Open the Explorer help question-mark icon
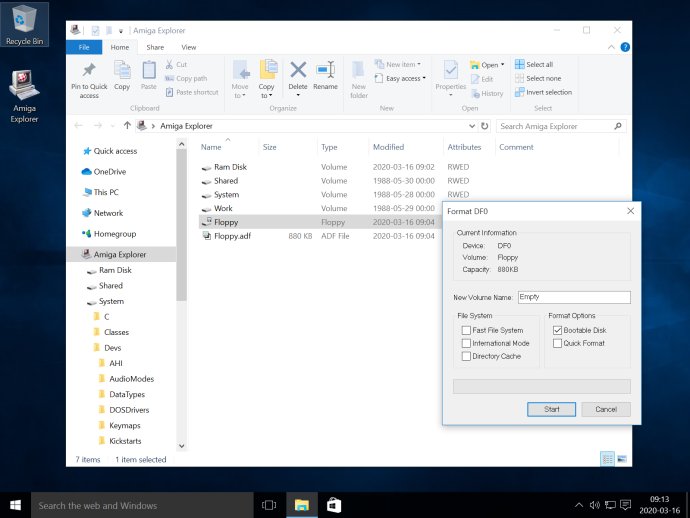690x518 pixels. [625, 47]
